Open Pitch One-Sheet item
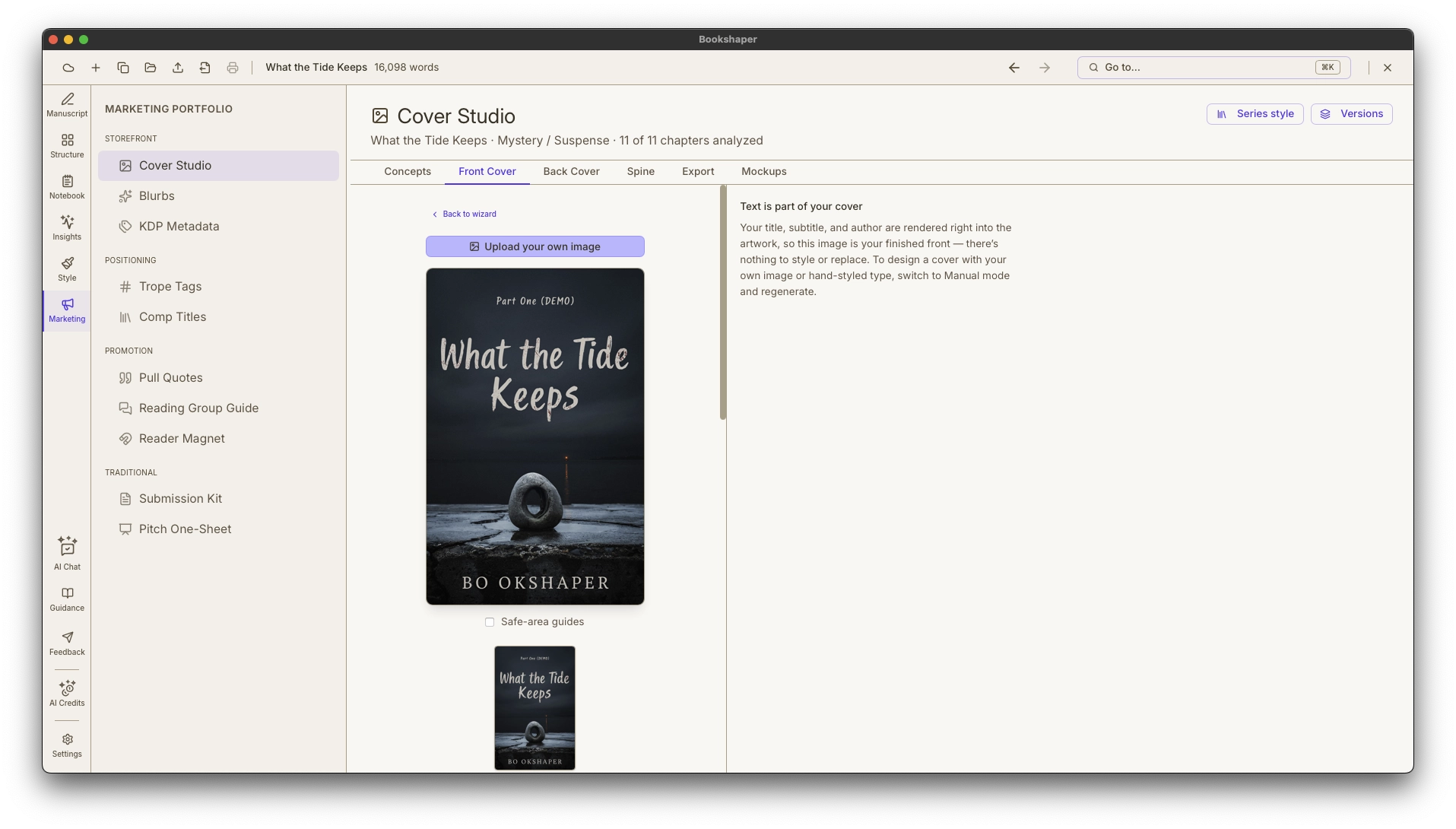 coord(218,529)
